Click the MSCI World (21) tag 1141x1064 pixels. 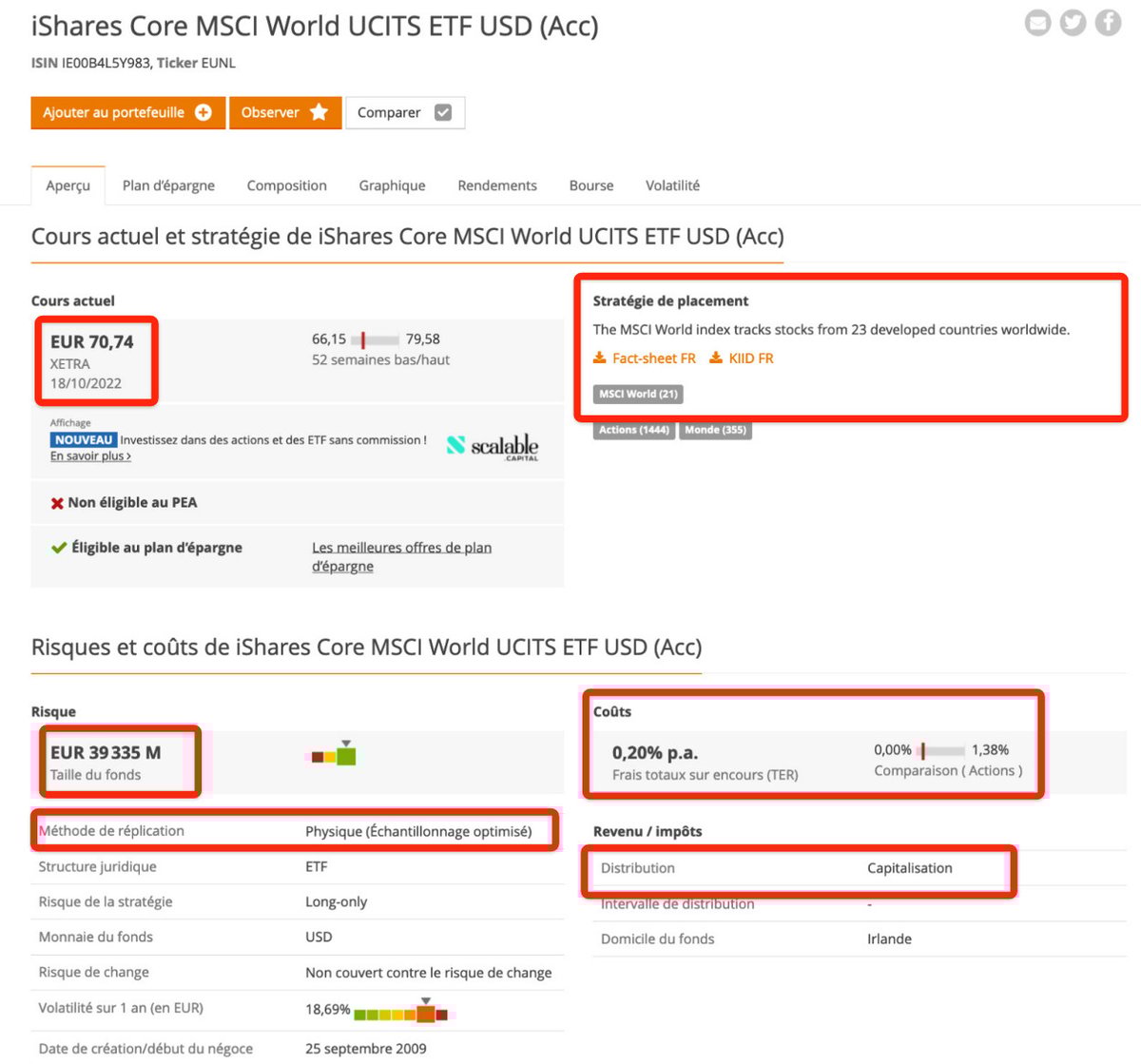tap(638, 394)
